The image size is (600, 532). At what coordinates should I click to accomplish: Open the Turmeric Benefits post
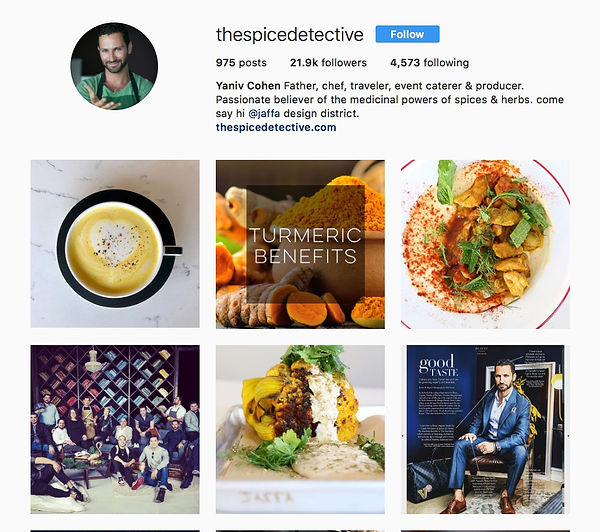pyautogui.click(x=300, y=244)
